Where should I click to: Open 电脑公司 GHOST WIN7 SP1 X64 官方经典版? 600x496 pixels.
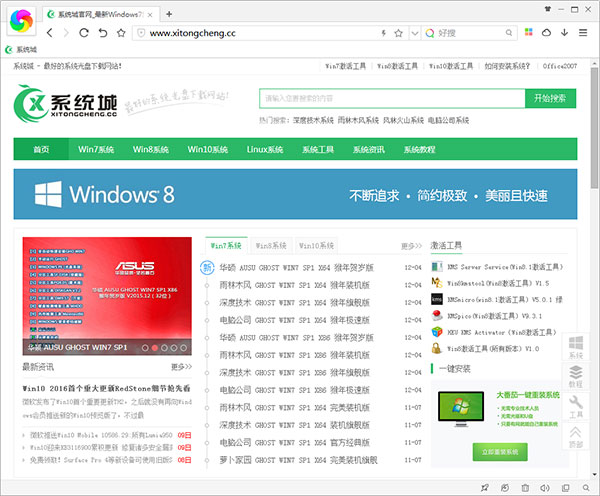pos(295,443)
